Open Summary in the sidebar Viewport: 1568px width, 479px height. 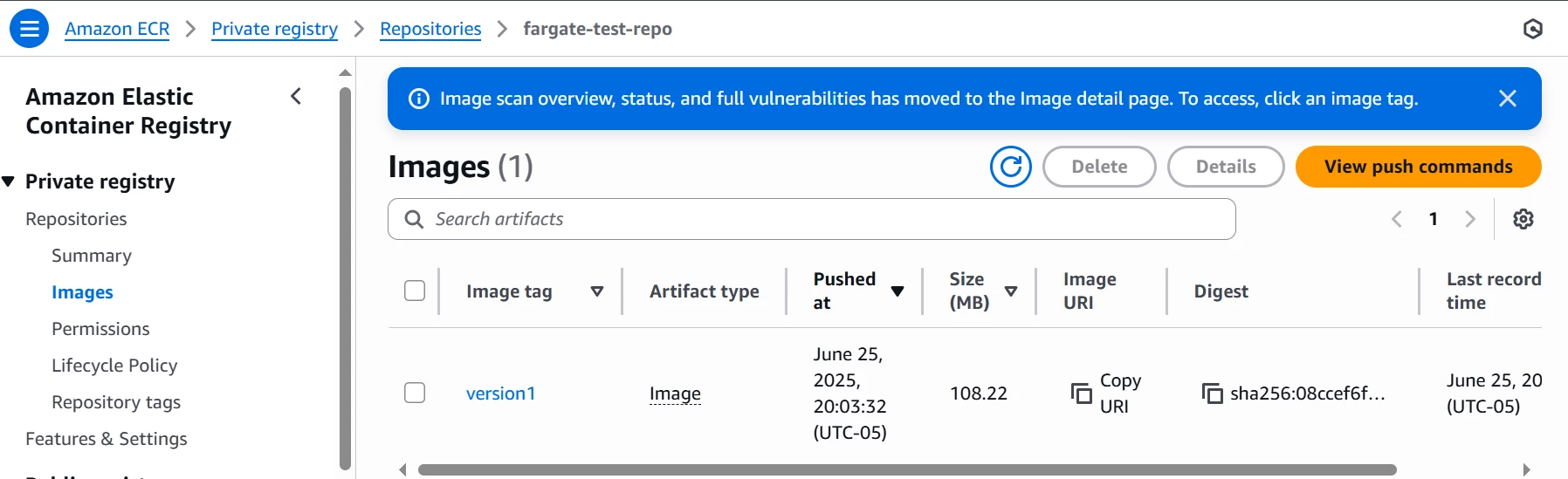point(92,256)
